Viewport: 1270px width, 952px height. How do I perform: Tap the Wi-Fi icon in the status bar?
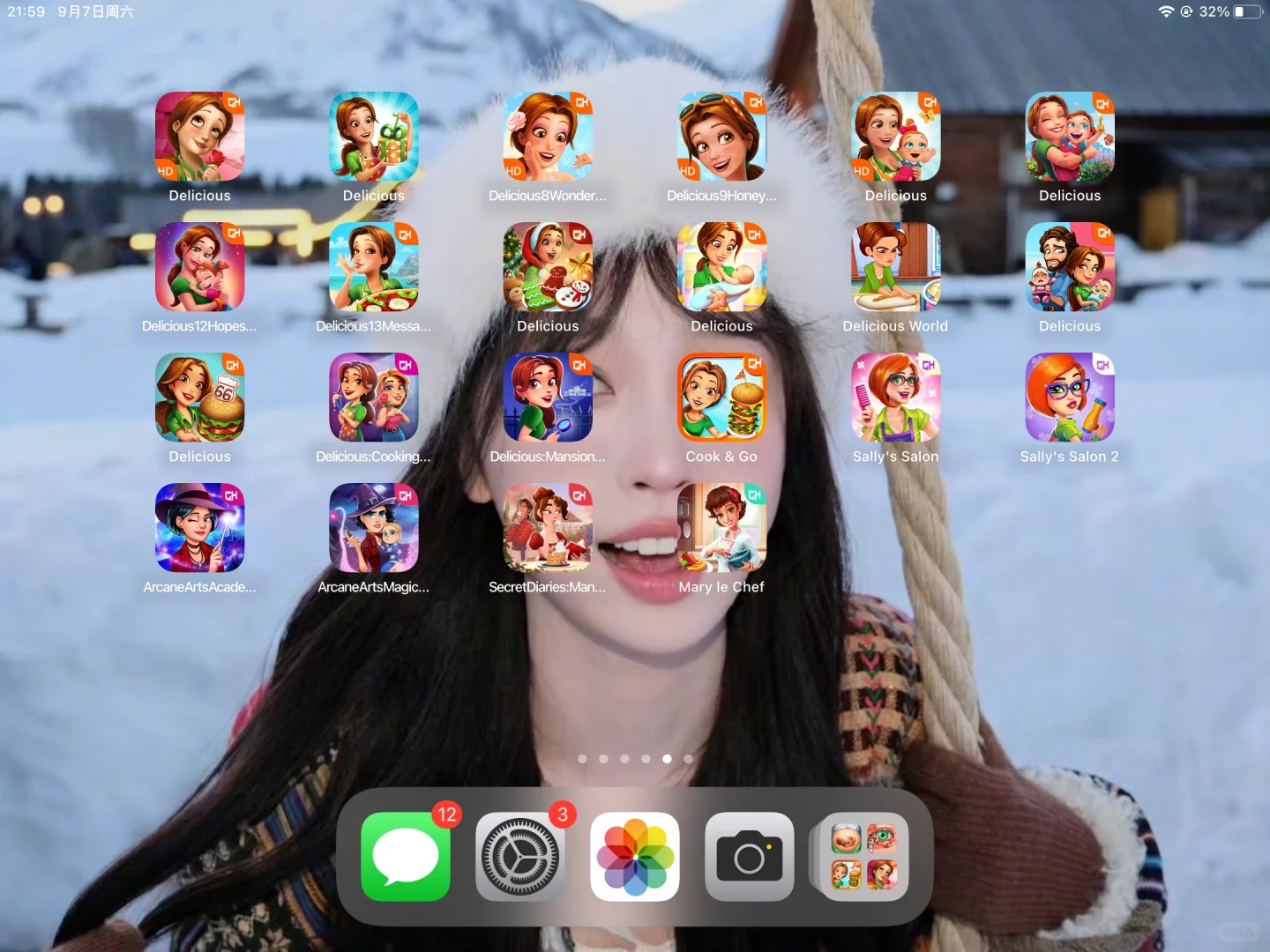pyautogui.click(x=1166, y=11)
